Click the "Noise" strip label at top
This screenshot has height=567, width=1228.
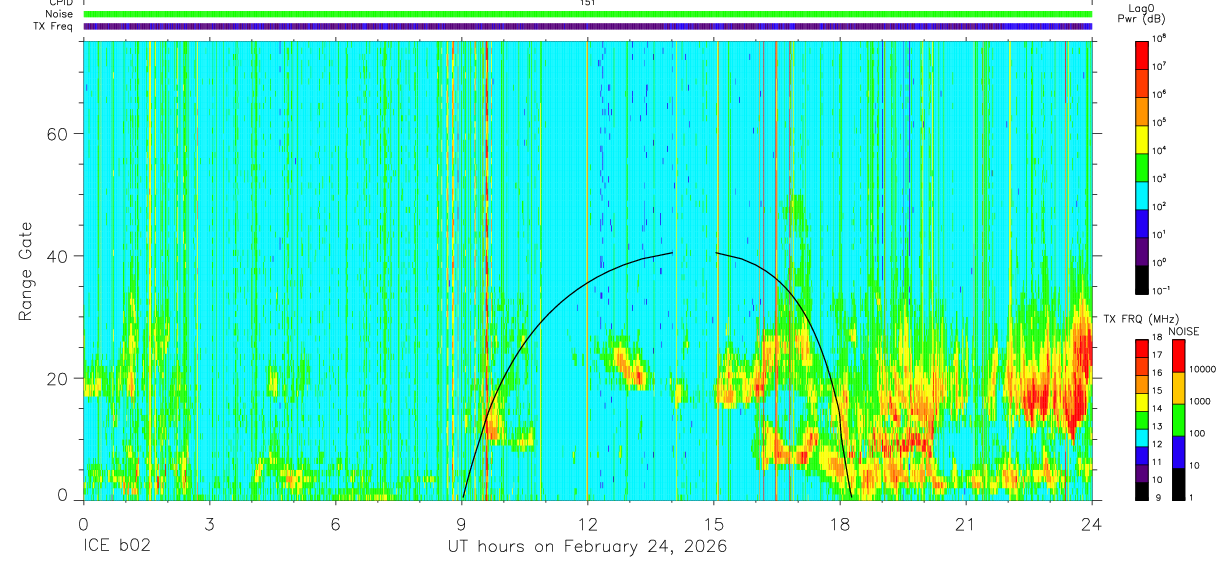59,14
